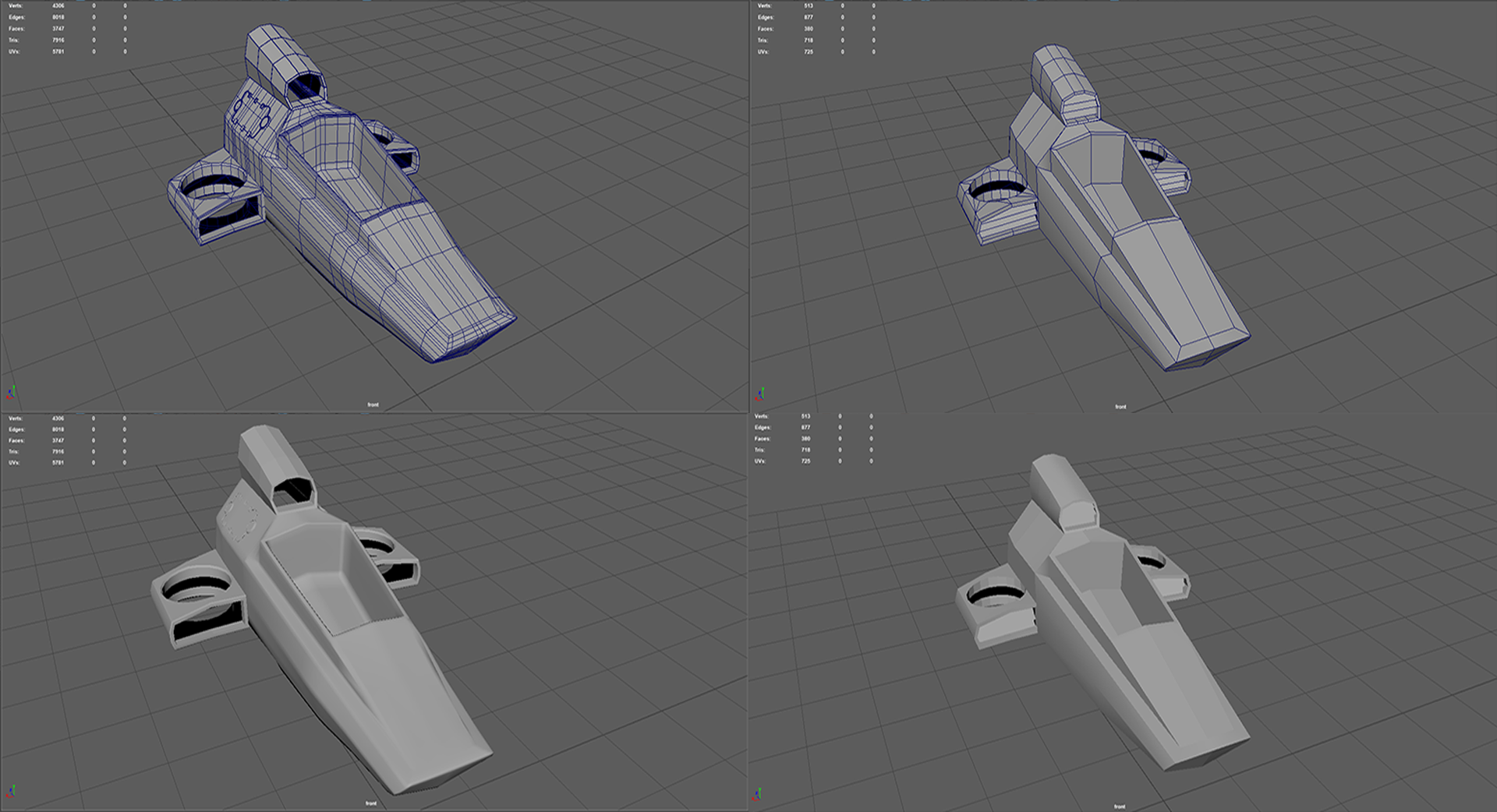
Task: Click the Faces label in bottom-right viewport HUD
Action: tap(763, 439)
